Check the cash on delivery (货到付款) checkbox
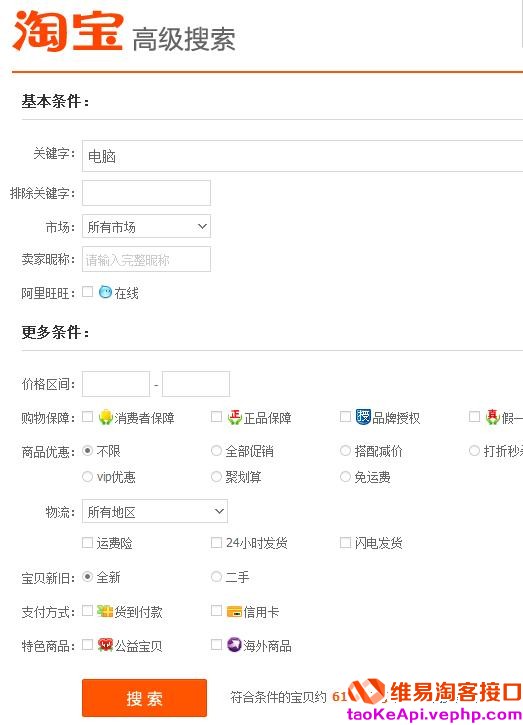The height and width of the screenshot is (725, 523). pyautogui.click(x=87, y=611)
